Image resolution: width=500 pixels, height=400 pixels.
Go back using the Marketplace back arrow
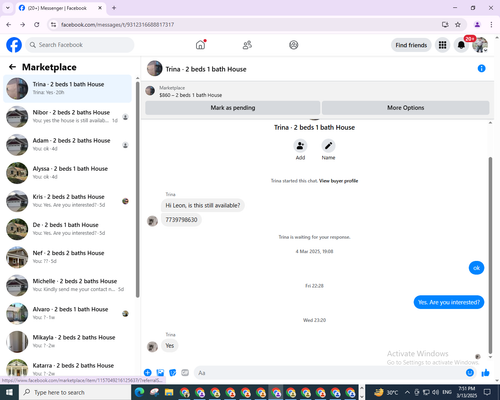coord(12,67)
